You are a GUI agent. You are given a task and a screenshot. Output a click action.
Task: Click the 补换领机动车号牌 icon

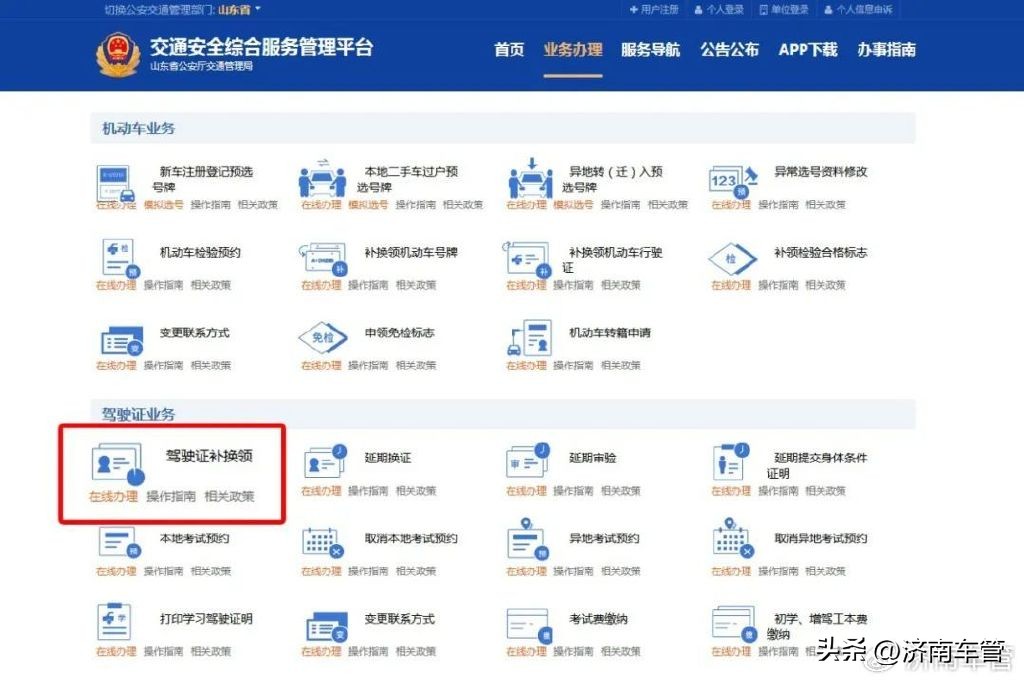pos(321,261)
